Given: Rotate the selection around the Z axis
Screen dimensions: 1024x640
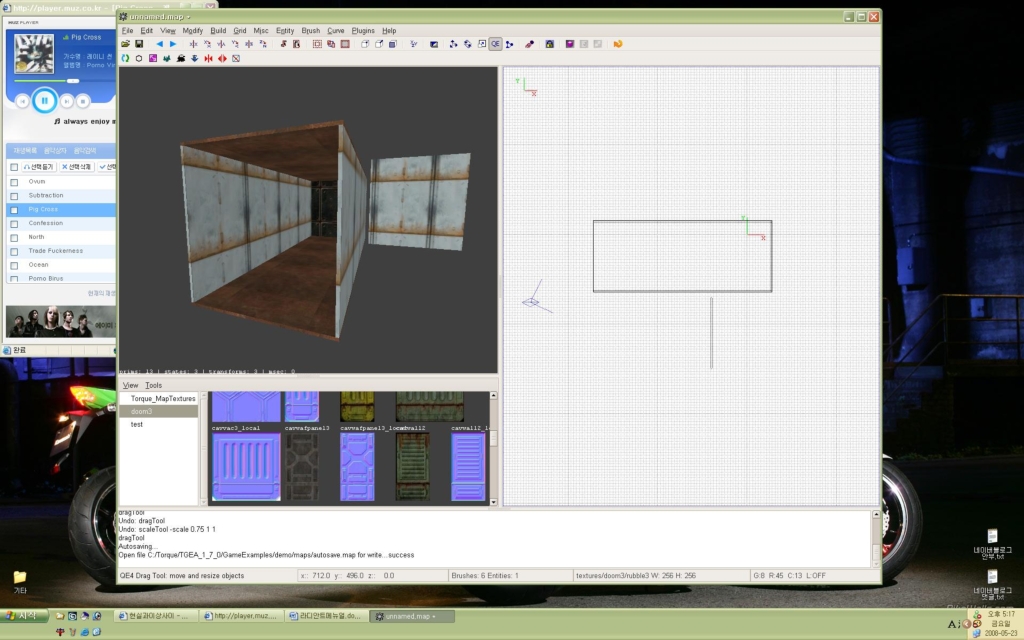Looking at the screenshot, I should [263, 44].
